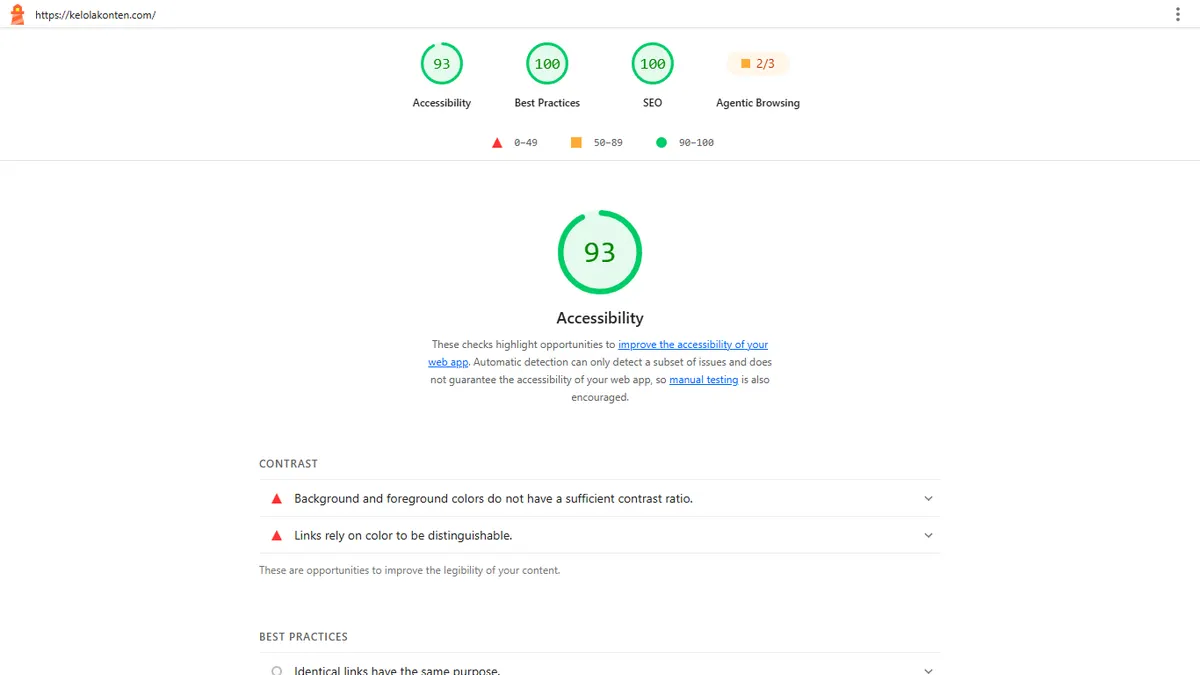The width and height of the screenshot is (1200, 675).
Task: Open the three-dot tools menu
Action: (x=1178, y=15)
